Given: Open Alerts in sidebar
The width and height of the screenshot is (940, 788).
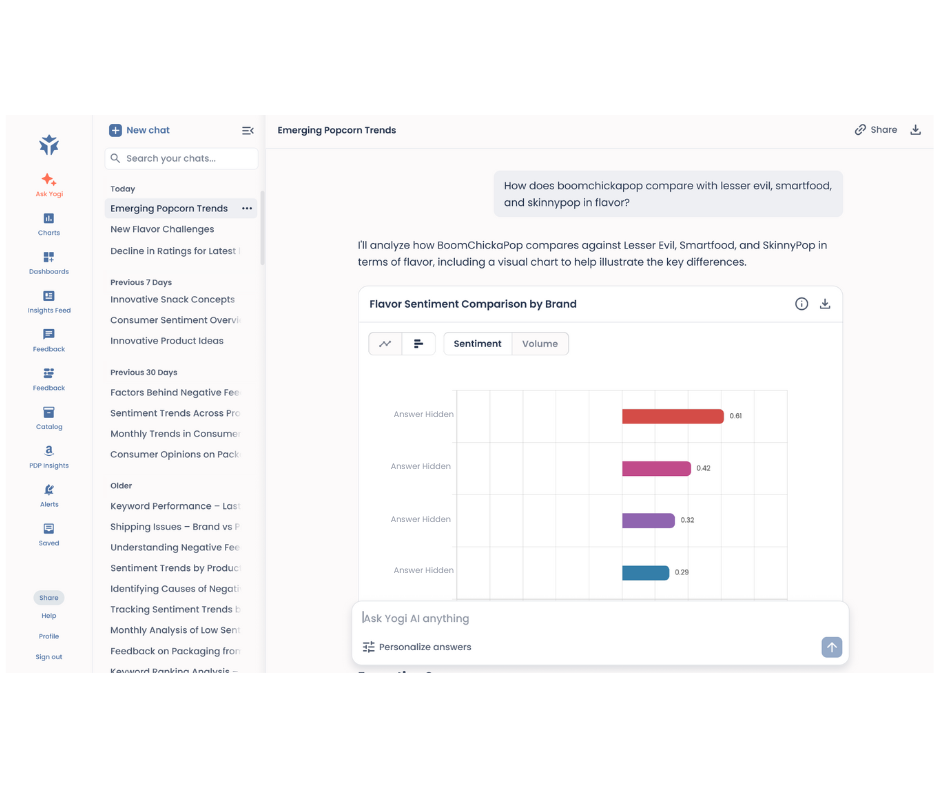Looking at the screenshot, I should coord(49,496).
